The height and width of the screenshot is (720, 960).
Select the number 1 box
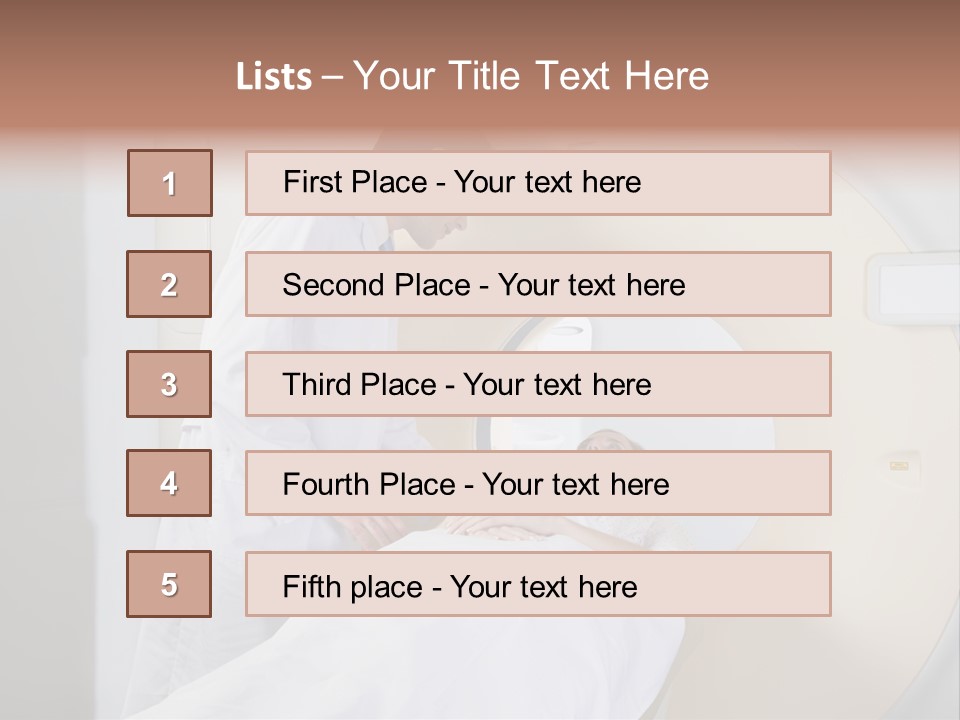pos(170,183)
